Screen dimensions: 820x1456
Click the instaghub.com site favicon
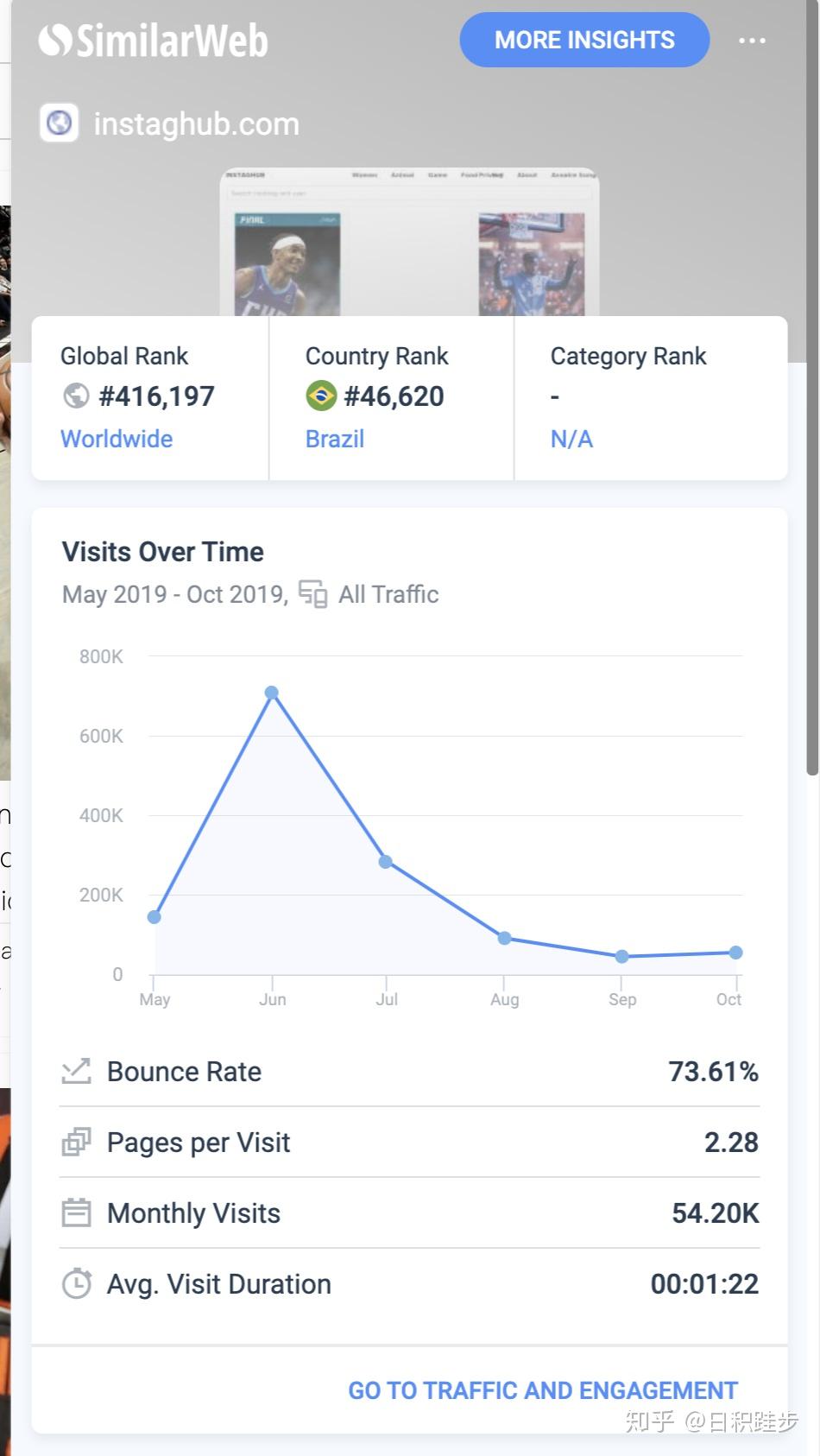click(59, 123)
